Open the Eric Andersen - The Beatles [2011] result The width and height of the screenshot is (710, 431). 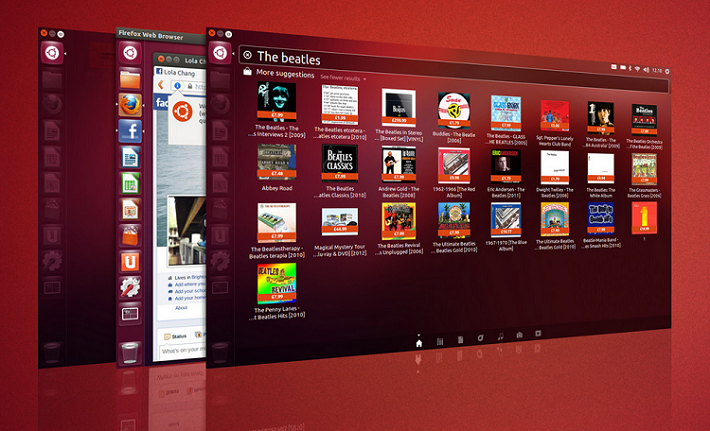click(506, 174)
